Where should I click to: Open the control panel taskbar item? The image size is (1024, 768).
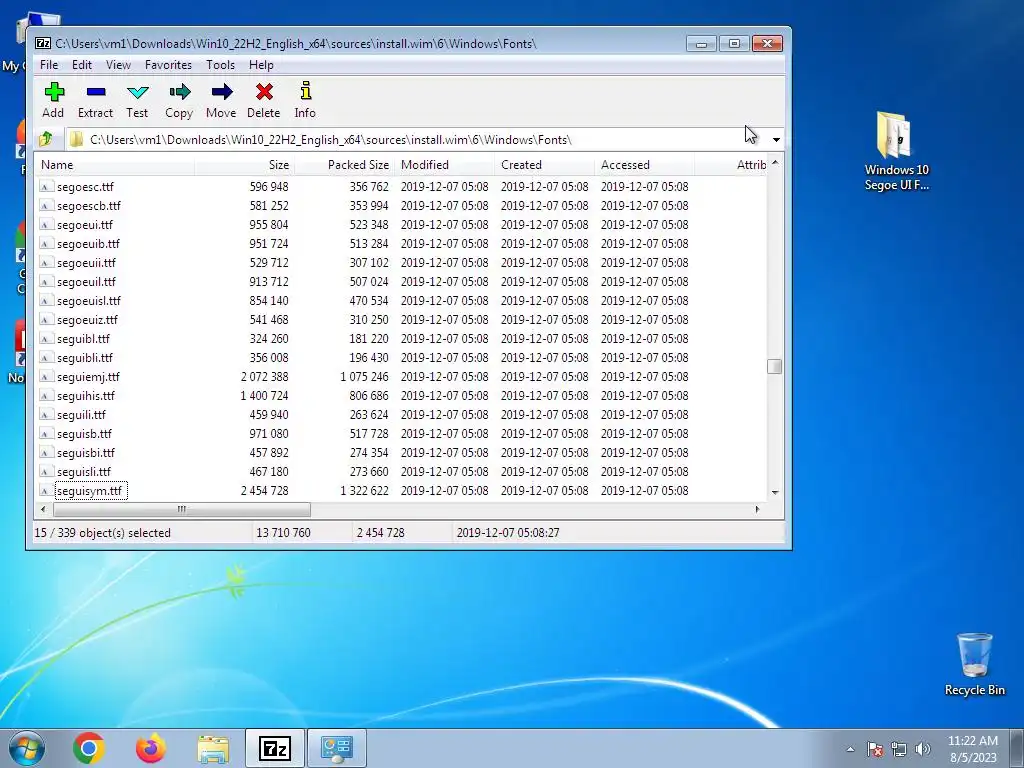[x=337, y=748]
